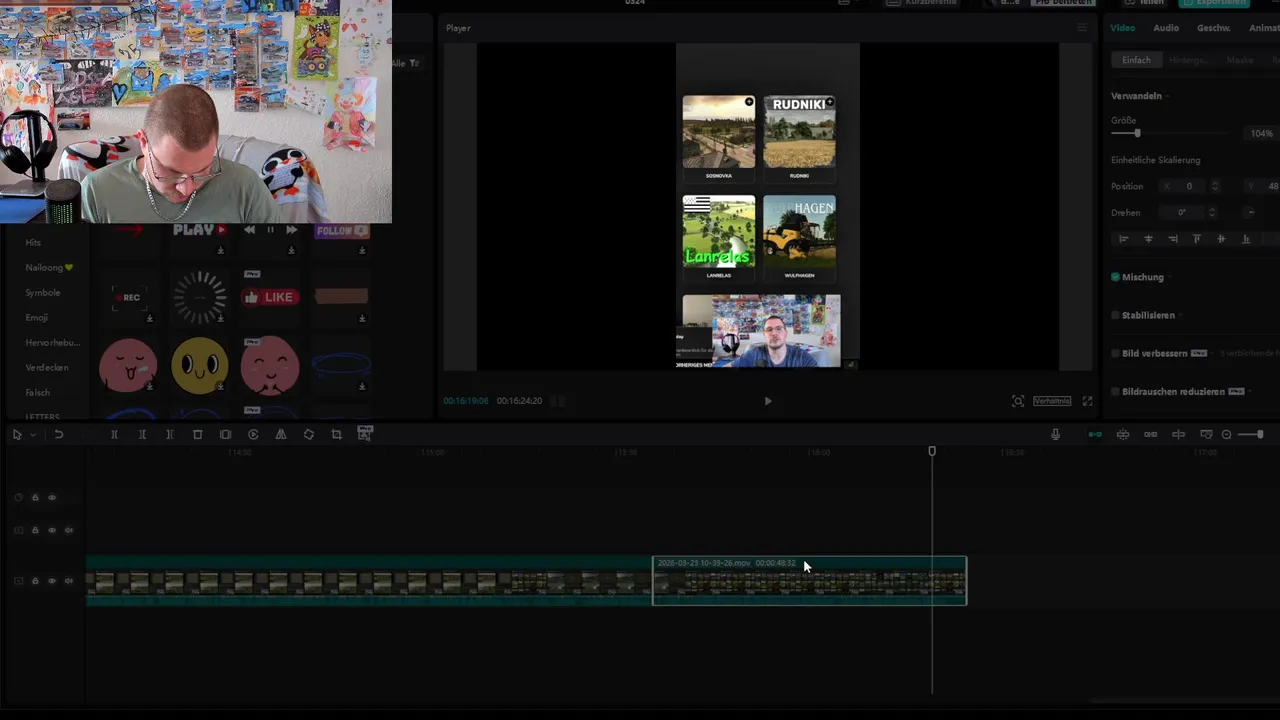
Task: Click the Drehen stepper arrows
Action: point(1212,212)
